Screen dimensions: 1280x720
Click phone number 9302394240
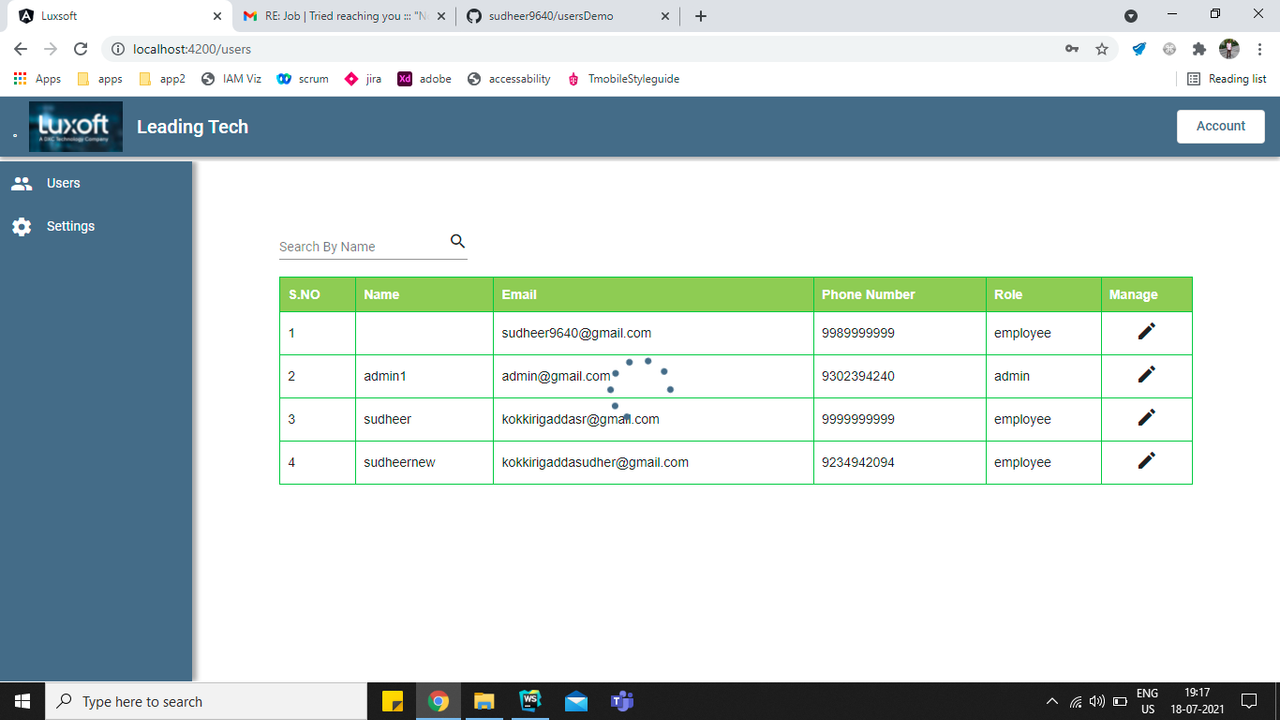[858, 376]
